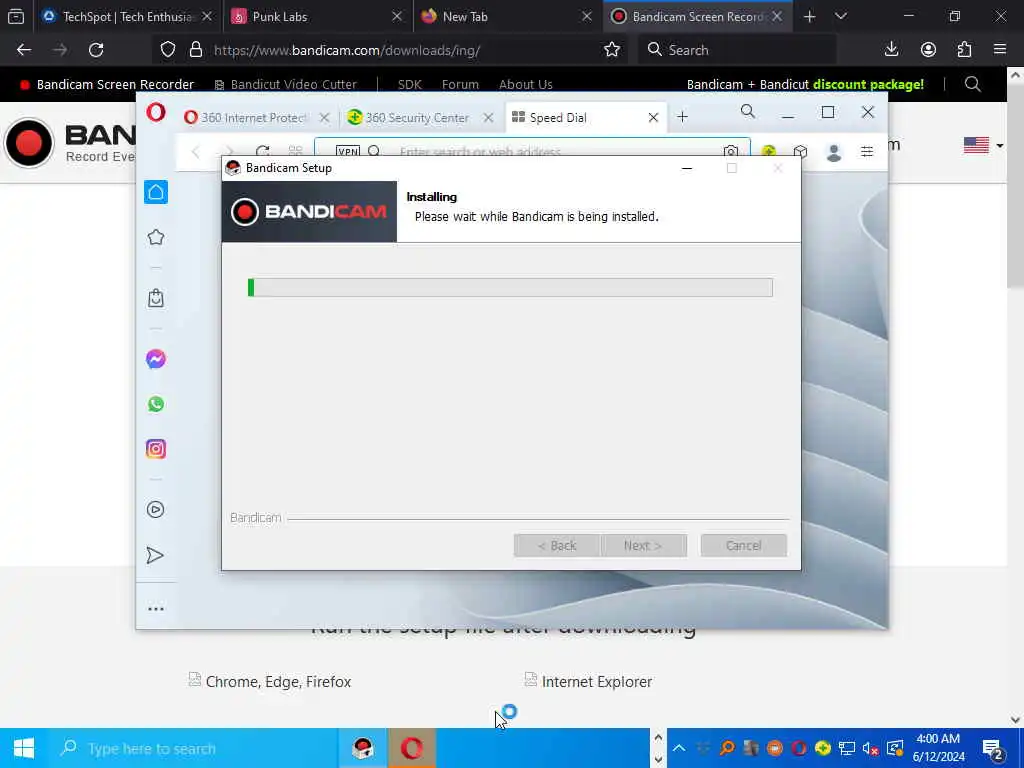This screenshot has width=1024, height=768.
Task: Bookmark this page star in Firefox
Action: 612,50
